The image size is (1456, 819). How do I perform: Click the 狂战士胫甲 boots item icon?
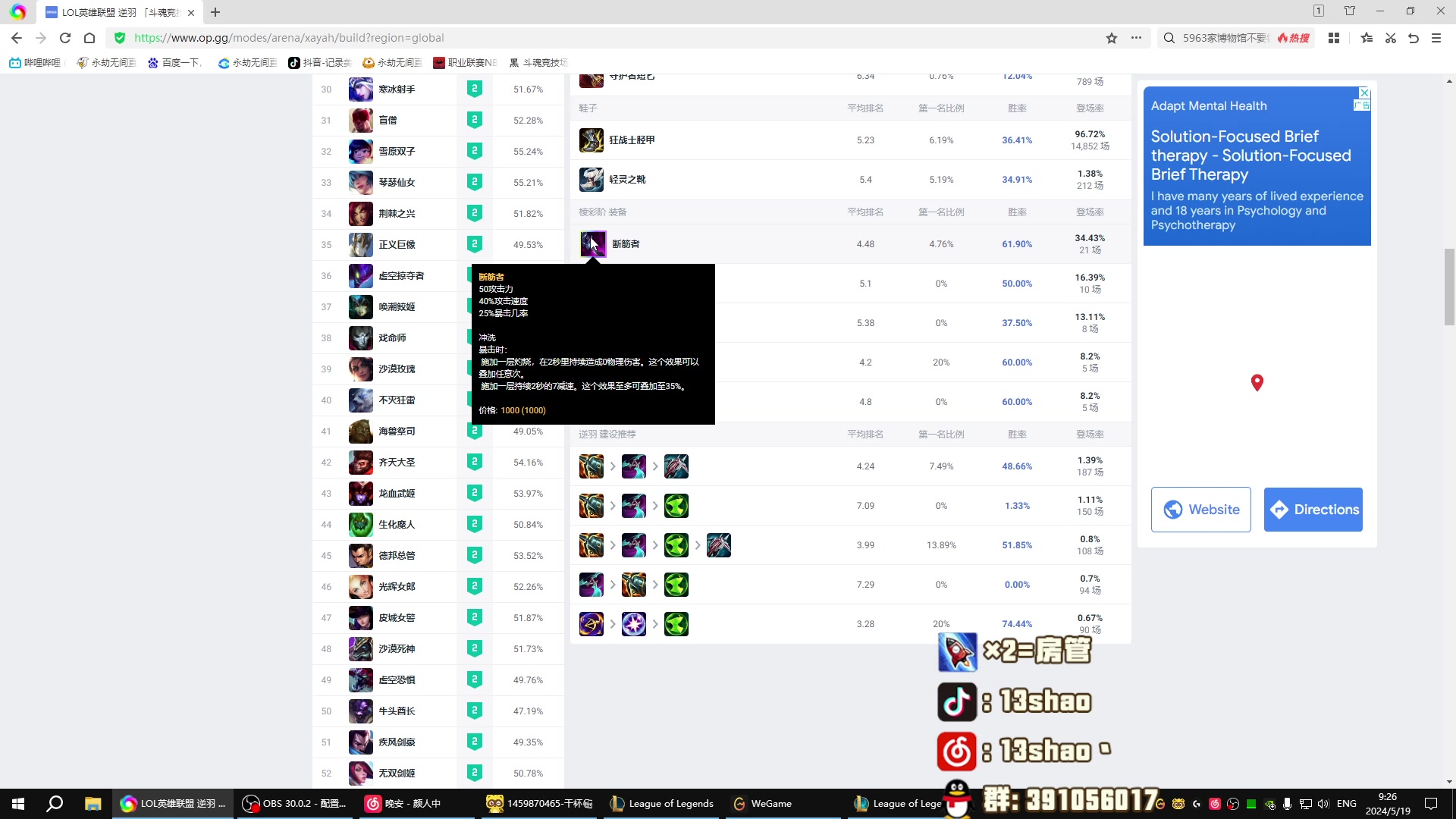tap(591, 140)
